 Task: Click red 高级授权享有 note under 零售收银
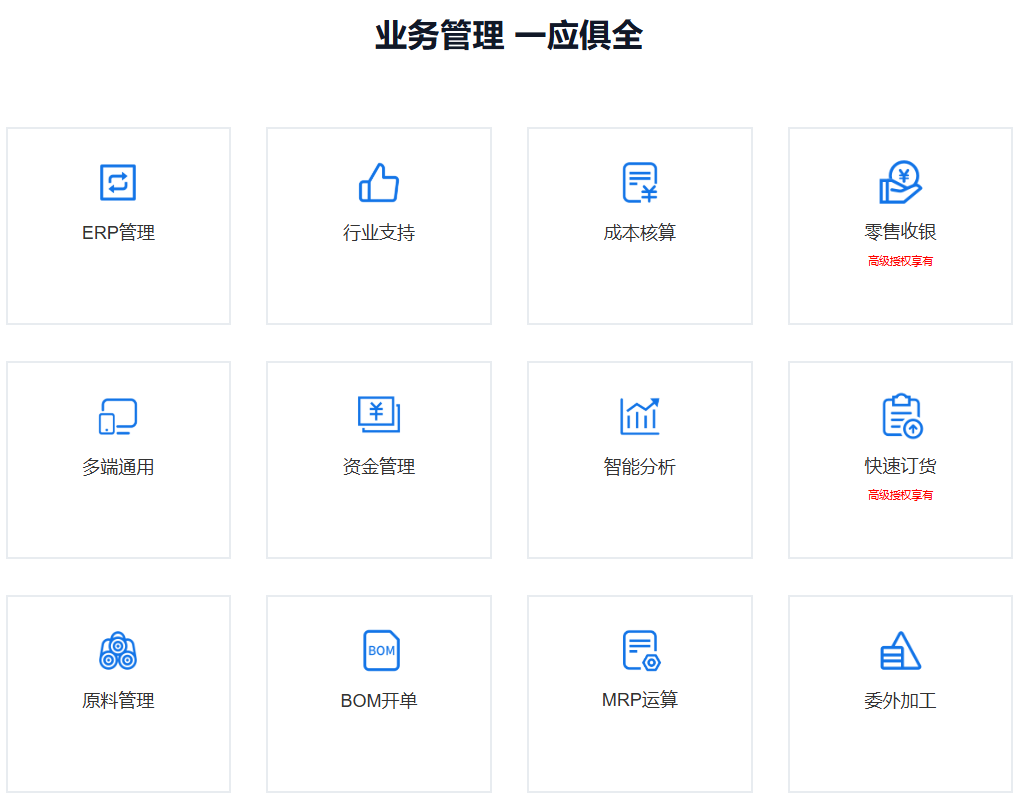(900, 261)
